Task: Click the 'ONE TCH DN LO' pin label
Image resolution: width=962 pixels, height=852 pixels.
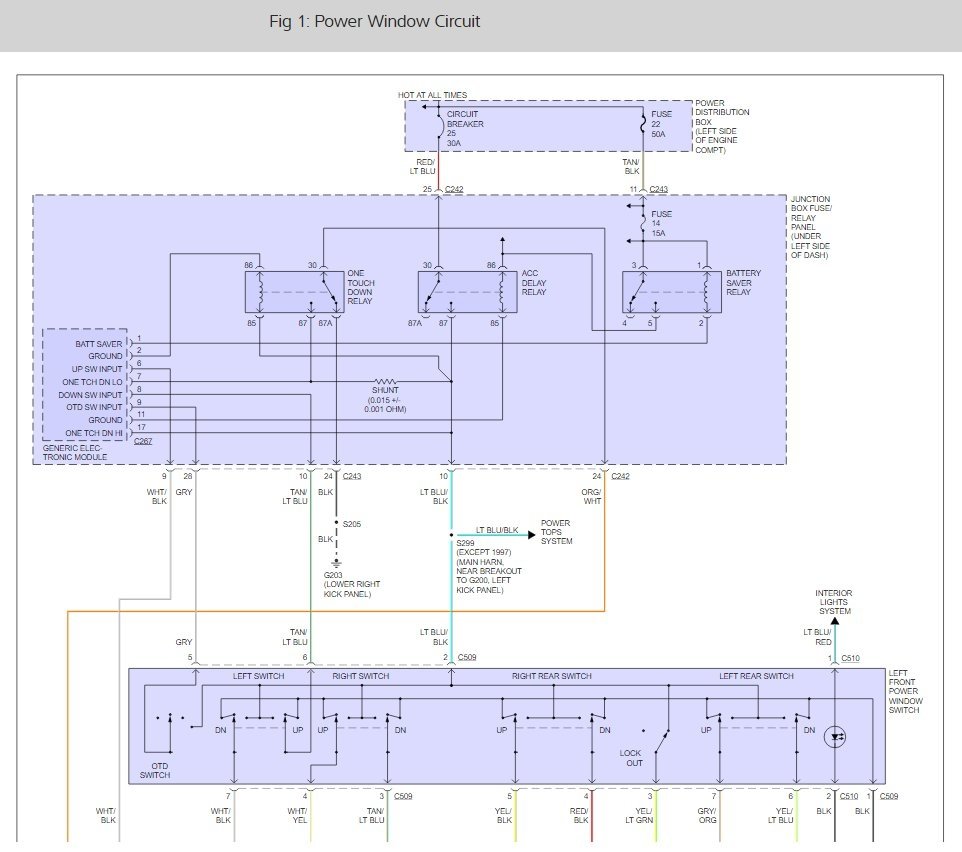Action: [x=92, y=382]
